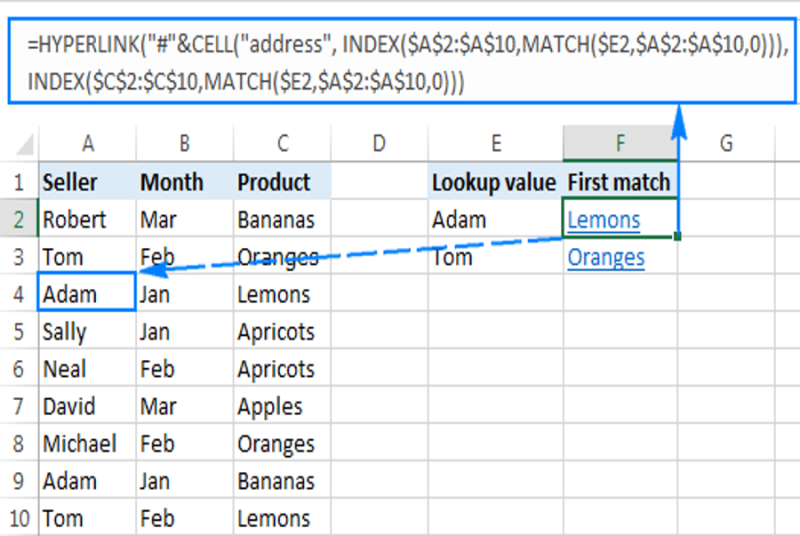Open the Oranges hyperlink in cell F3

606,258
